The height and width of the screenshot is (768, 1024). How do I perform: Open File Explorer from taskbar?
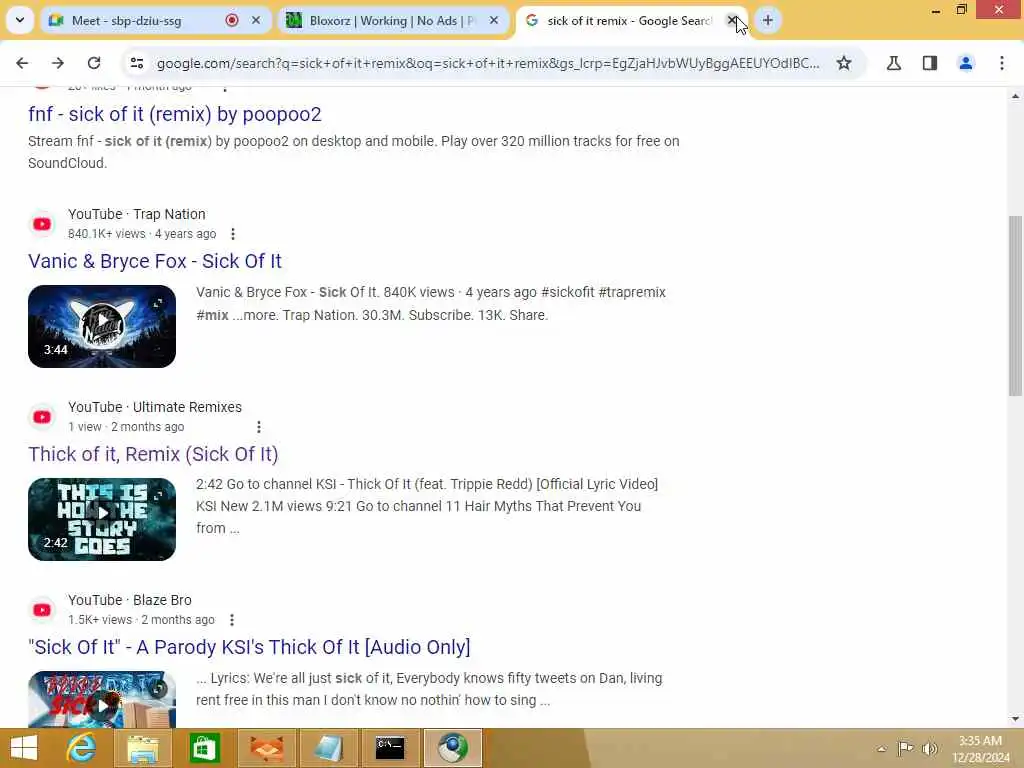143,748
